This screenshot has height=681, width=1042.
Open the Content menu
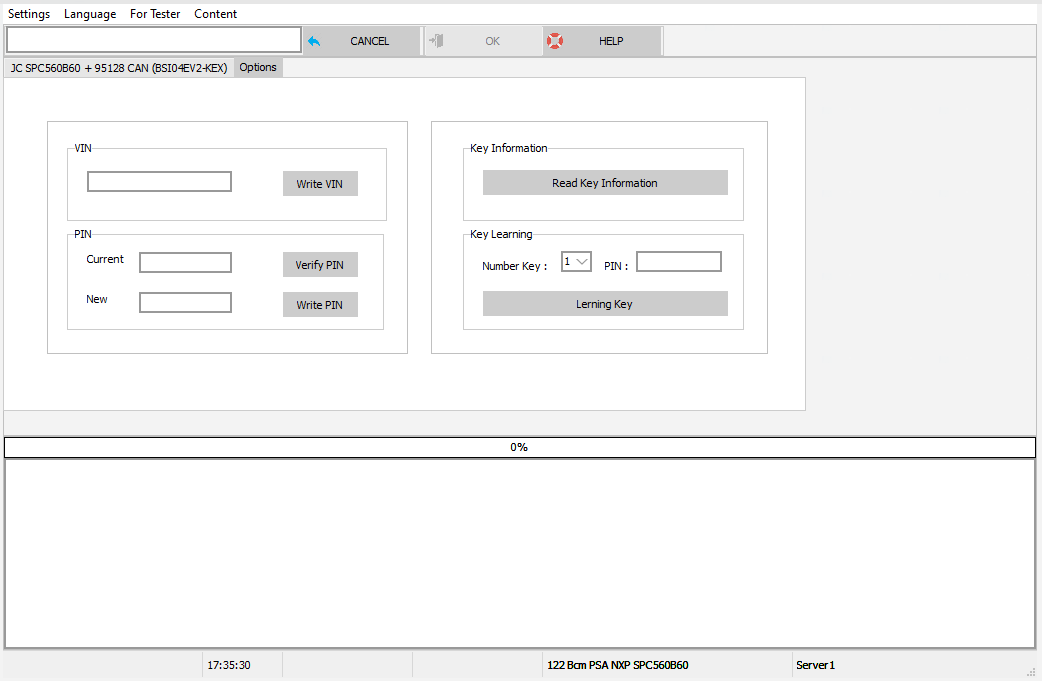pos(215,13)
